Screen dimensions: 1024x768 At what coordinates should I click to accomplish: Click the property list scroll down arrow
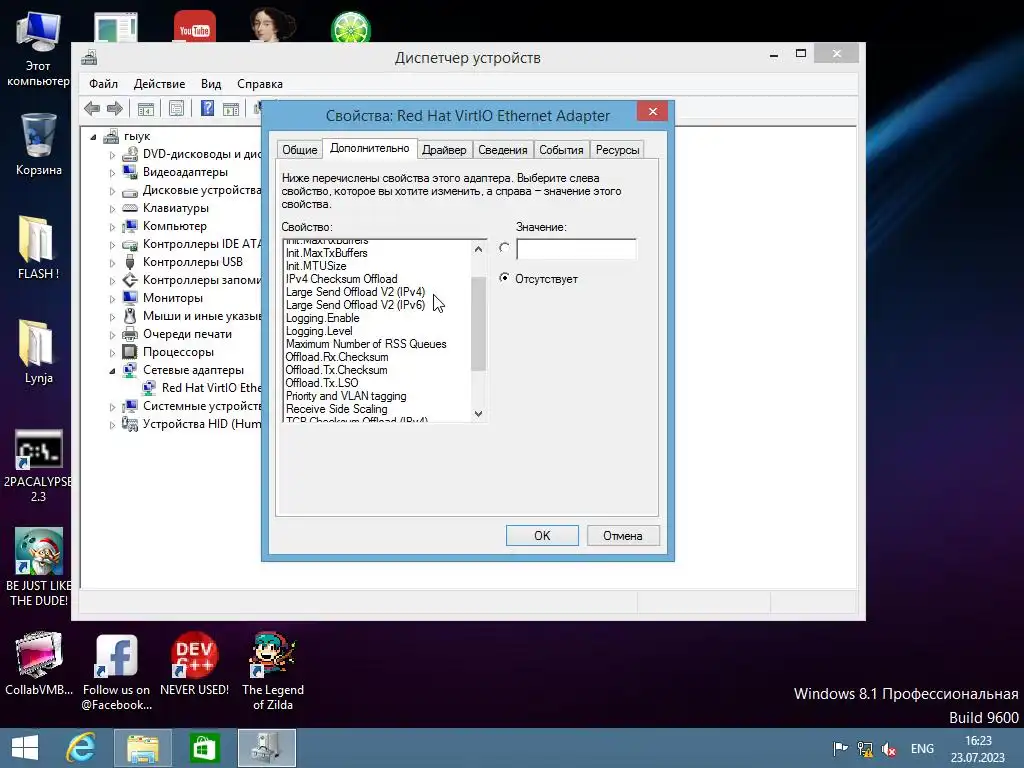coord(479,413)
